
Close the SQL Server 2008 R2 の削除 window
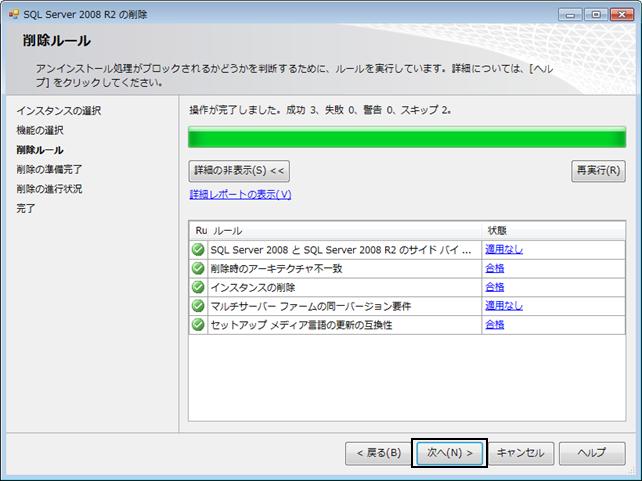[622, 15]
